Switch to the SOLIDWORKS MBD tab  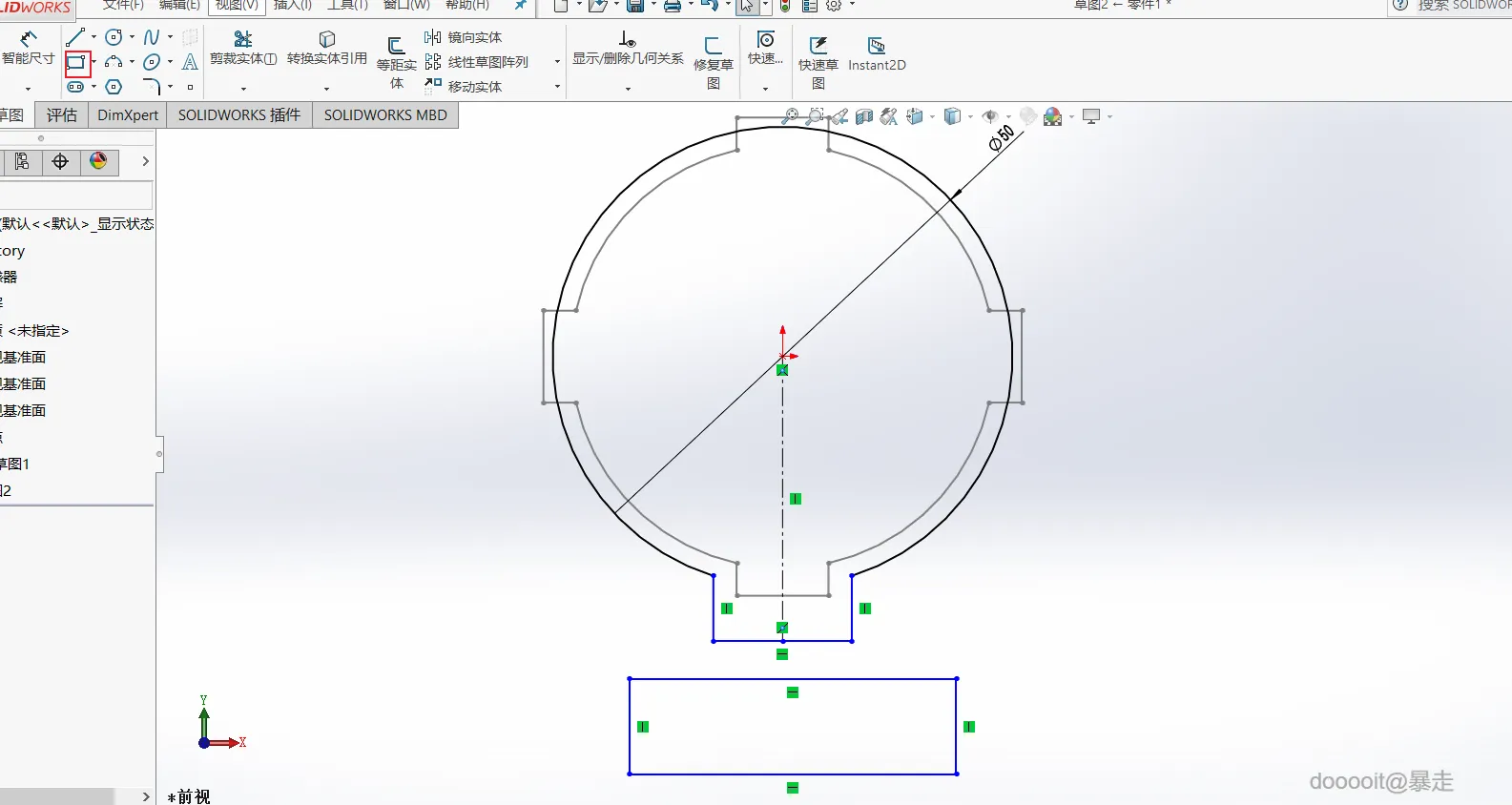click(385, 115)
